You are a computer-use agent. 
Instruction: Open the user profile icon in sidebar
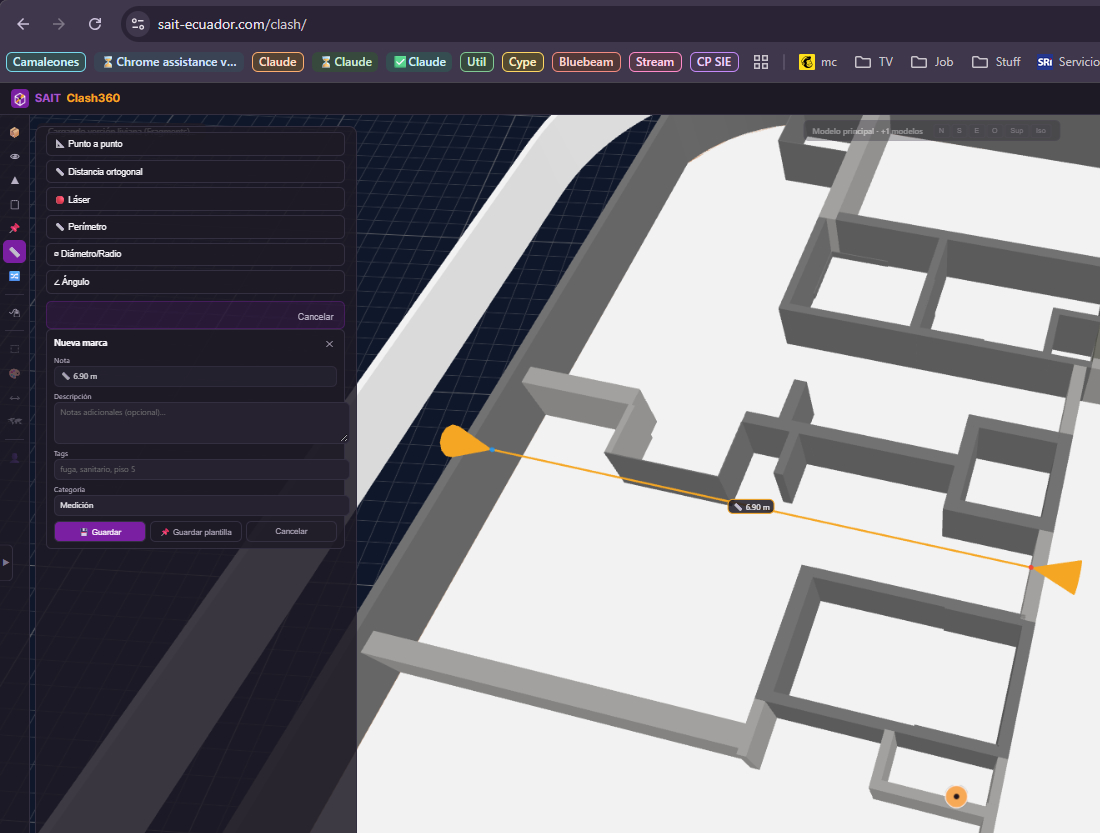14,458
